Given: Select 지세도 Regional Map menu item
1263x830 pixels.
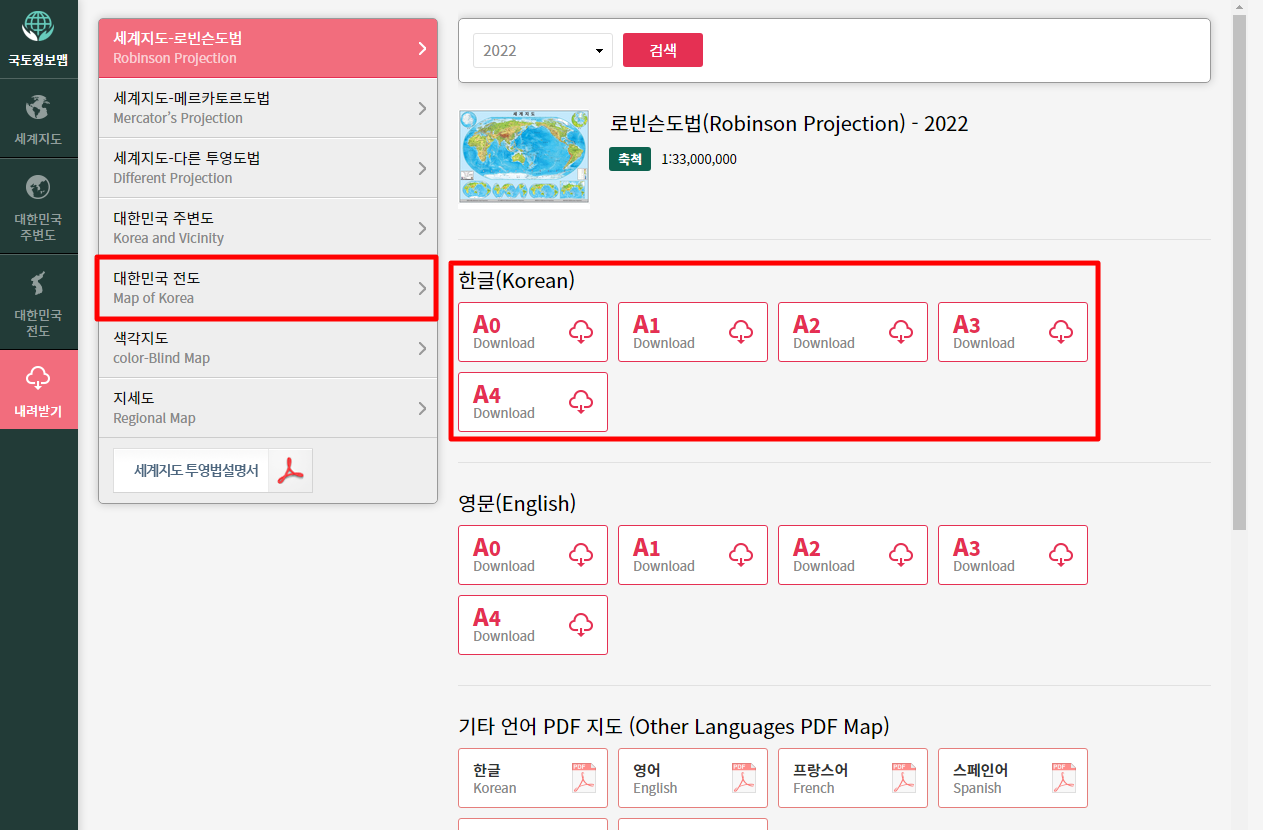Looking at the screenshot, I should (x=268, y=408).
